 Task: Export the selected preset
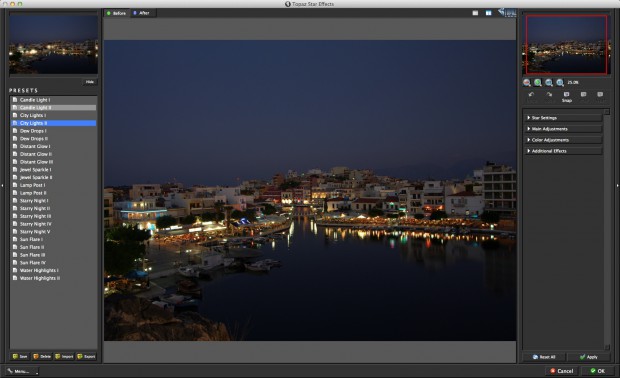point(86,357)
